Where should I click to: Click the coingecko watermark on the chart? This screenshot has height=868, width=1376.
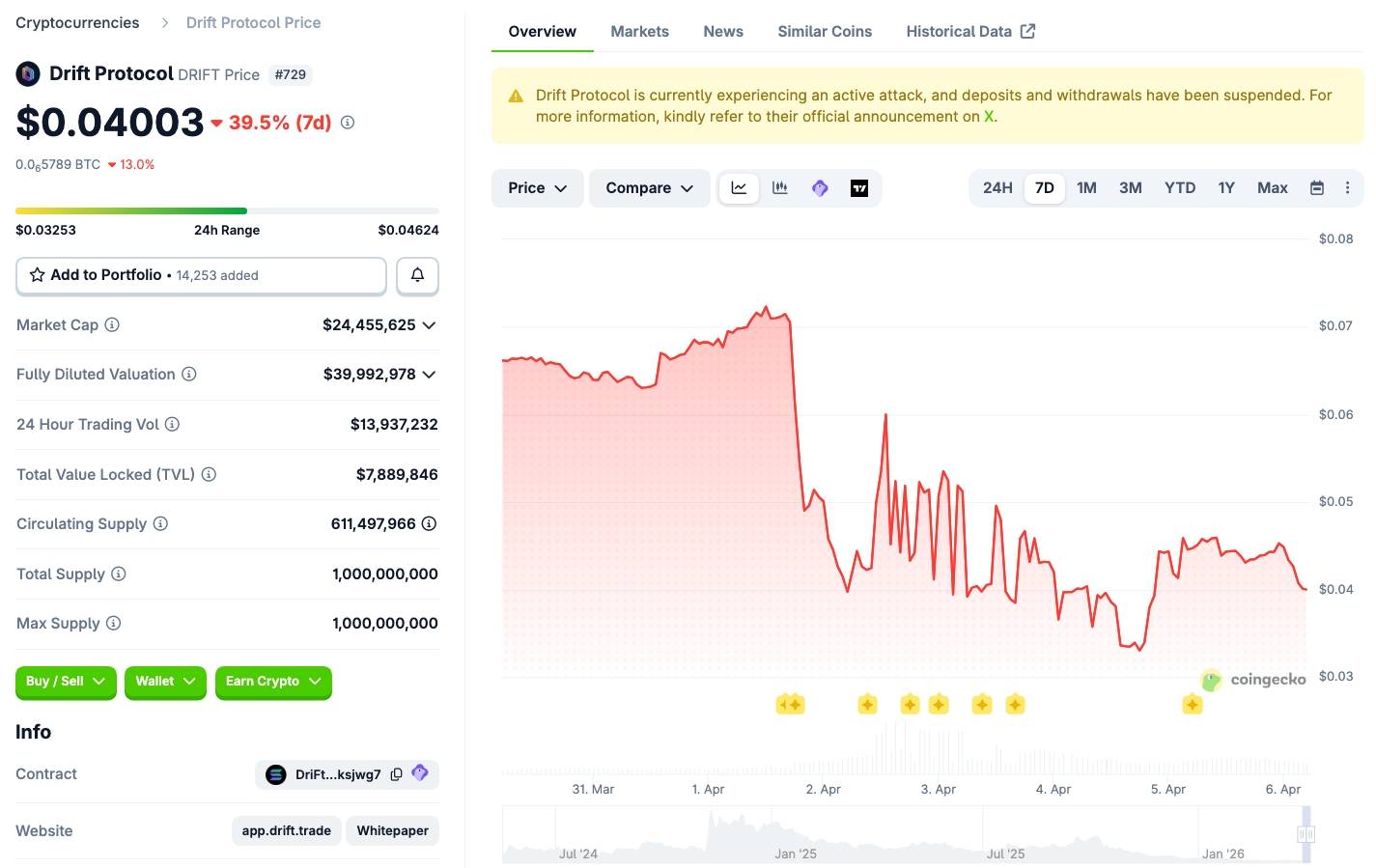[1252, 680]
